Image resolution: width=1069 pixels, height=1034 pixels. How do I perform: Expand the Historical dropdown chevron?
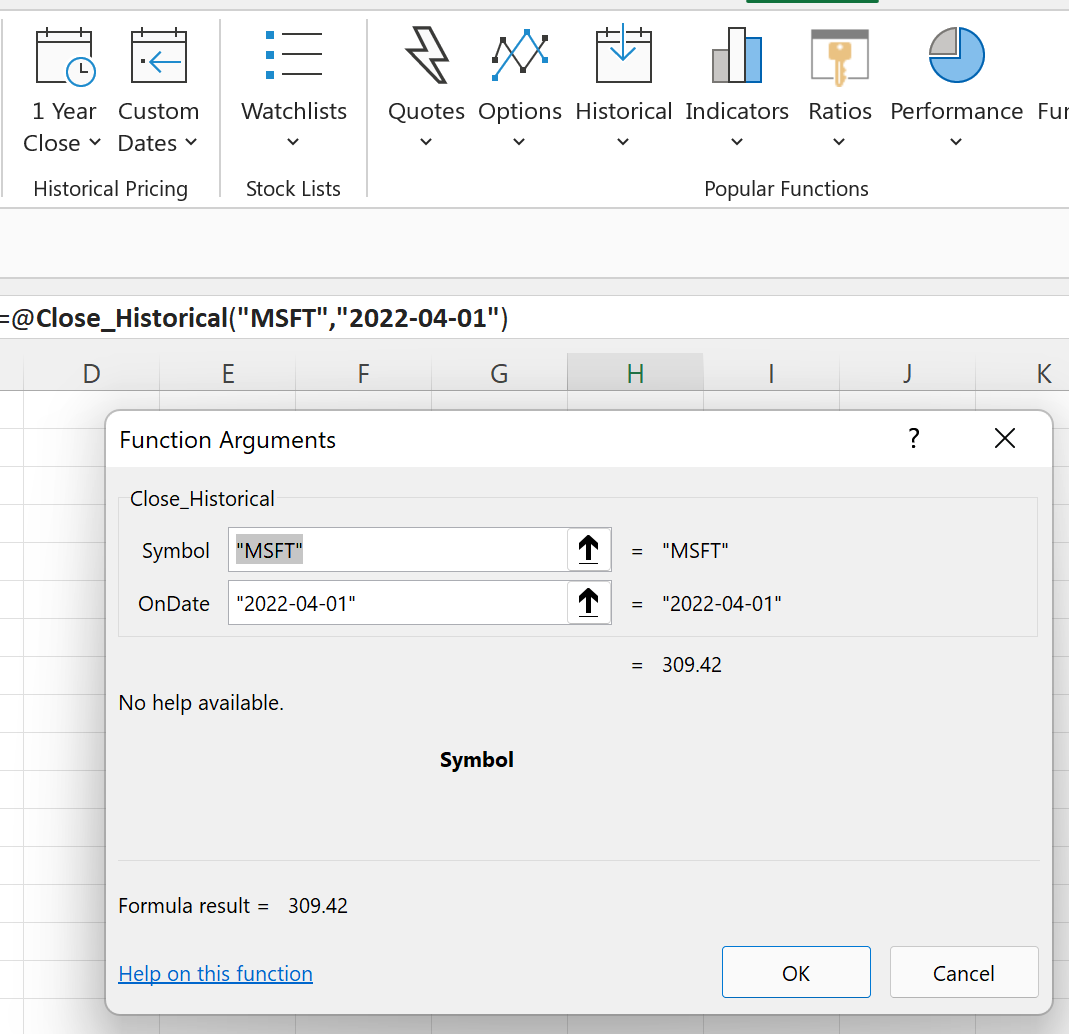click(x=622, y=142)
